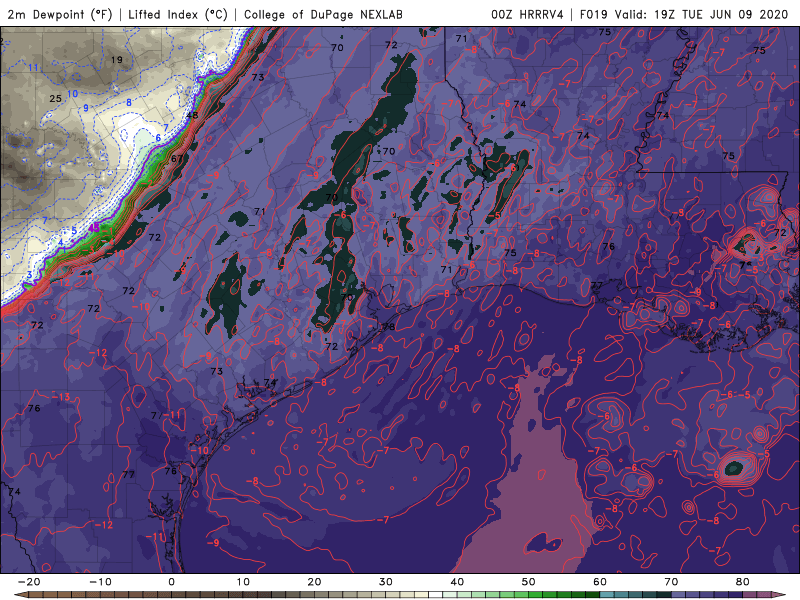
Task: Click the 'Lifted Index (°C)' header label
Action: pos(178,14)
